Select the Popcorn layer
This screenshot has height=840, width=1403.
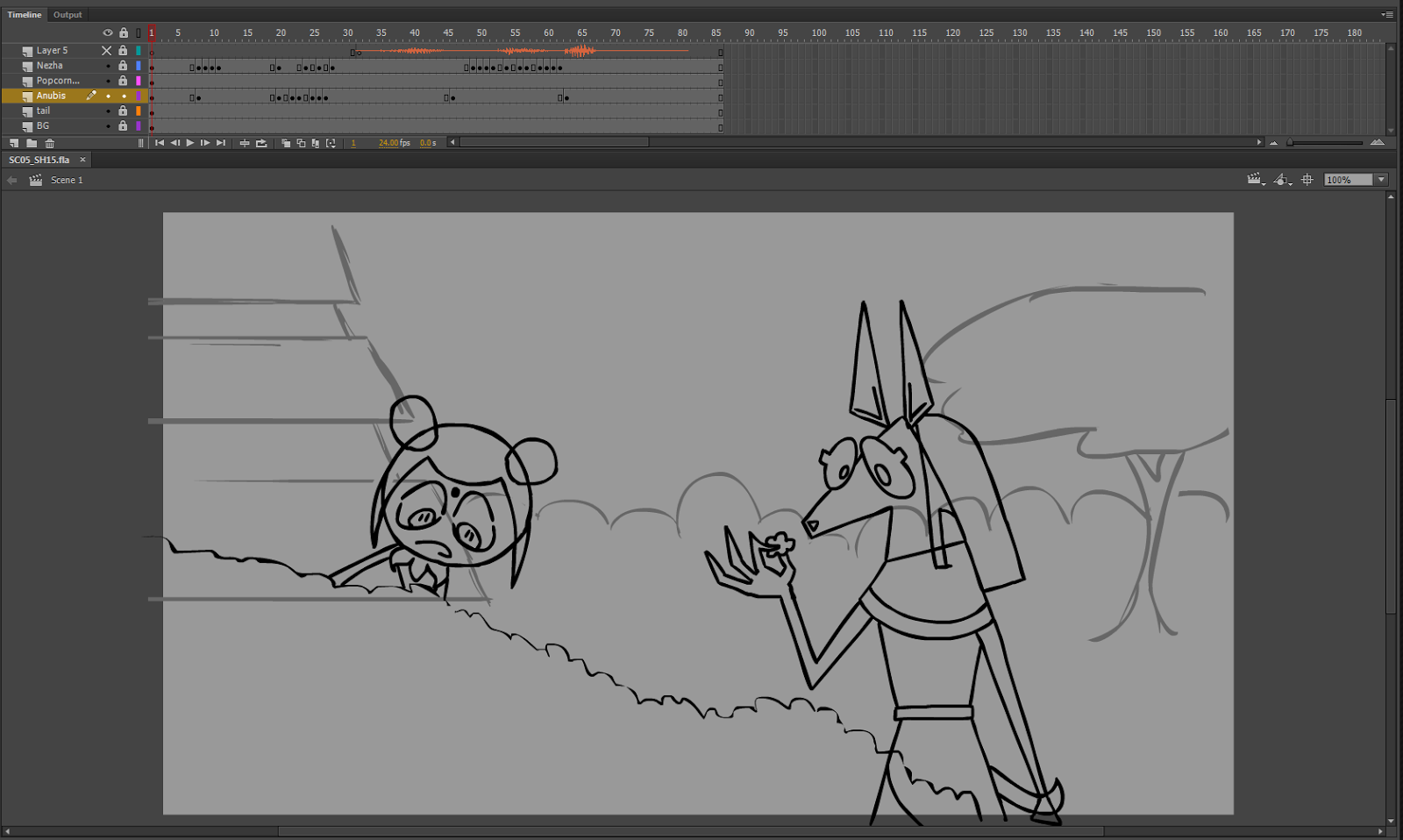click(x=58, y=81)
